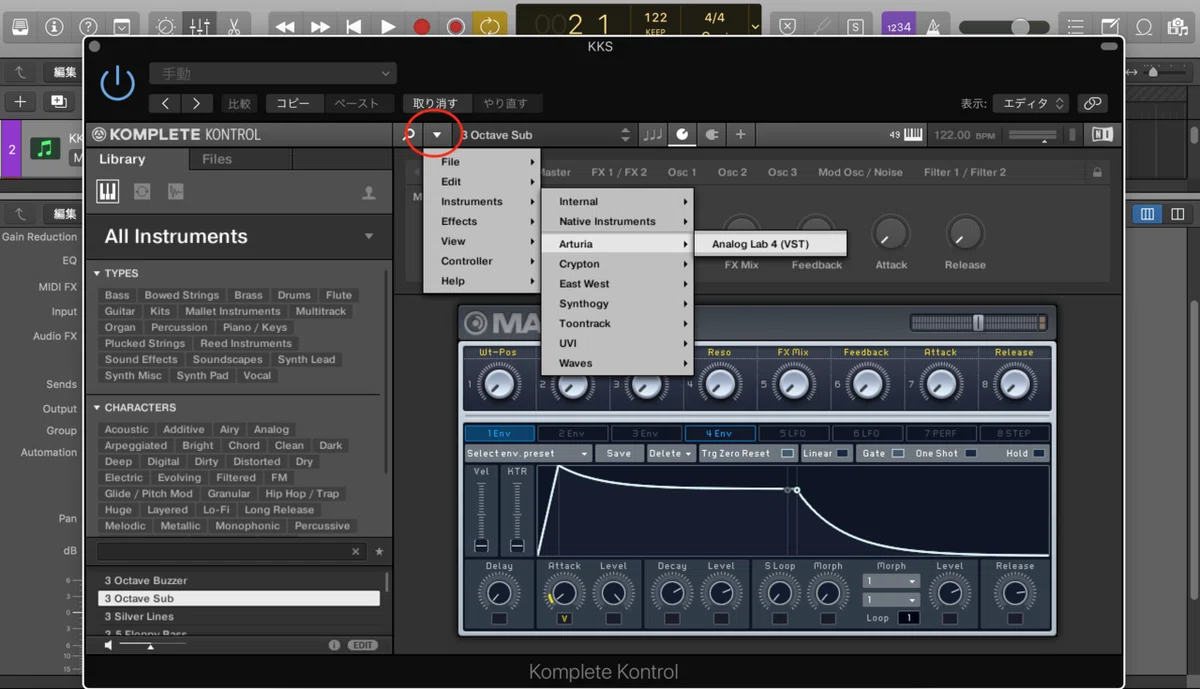Toggle the favorites star icon

[379, 551]
